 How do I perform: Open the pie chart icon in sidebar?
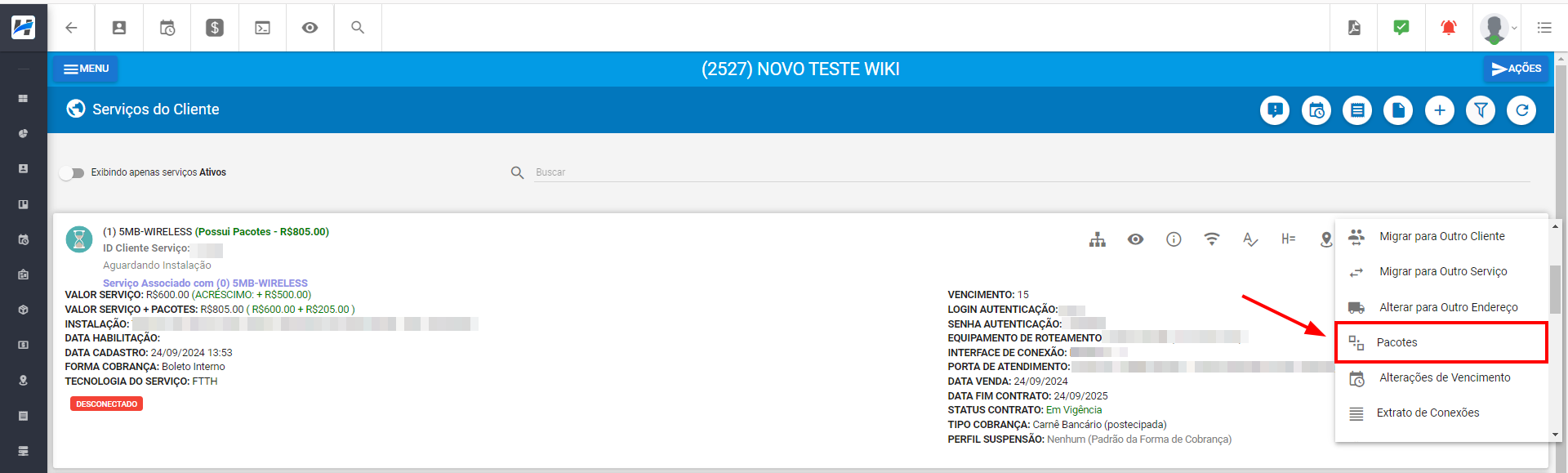(x=23, y=133)
